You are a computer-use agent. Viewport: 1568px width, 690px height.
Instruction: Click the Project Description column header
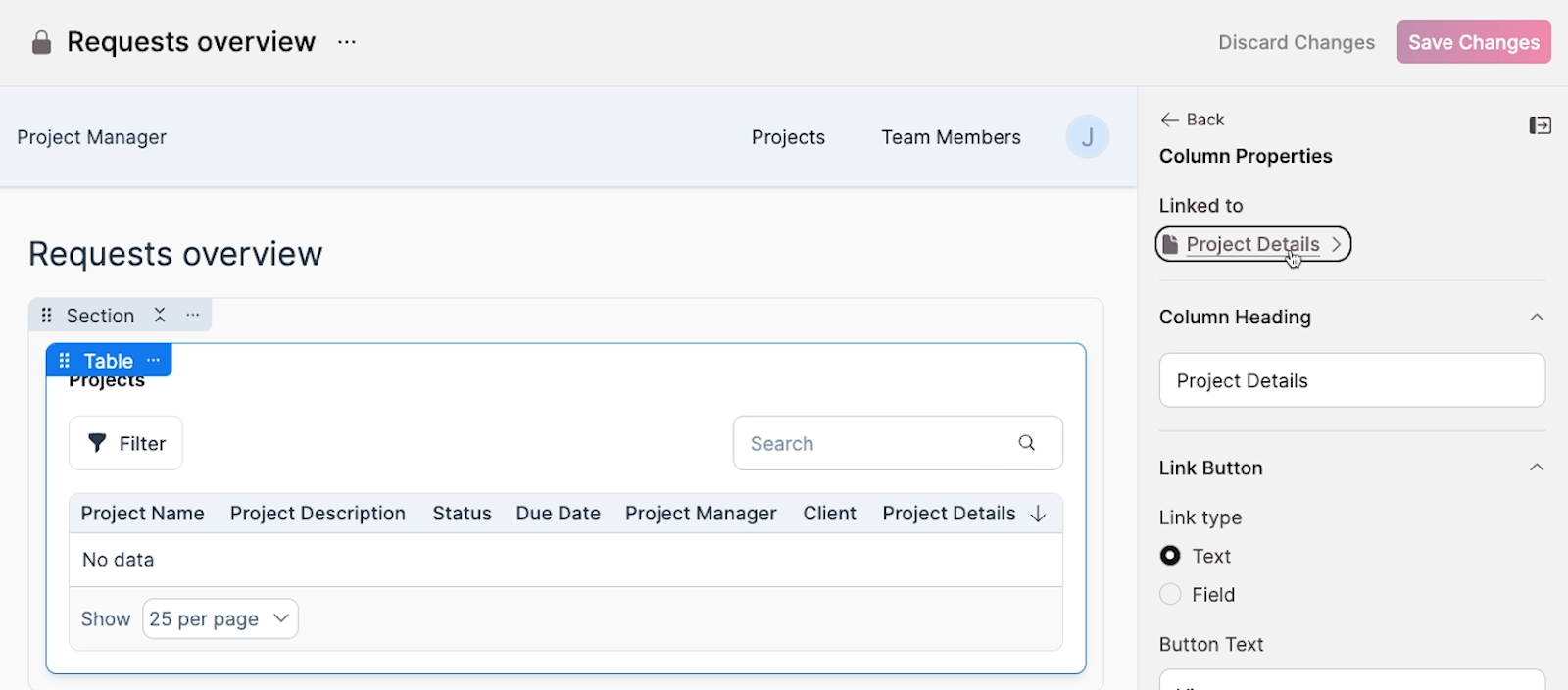pos(318,514)
